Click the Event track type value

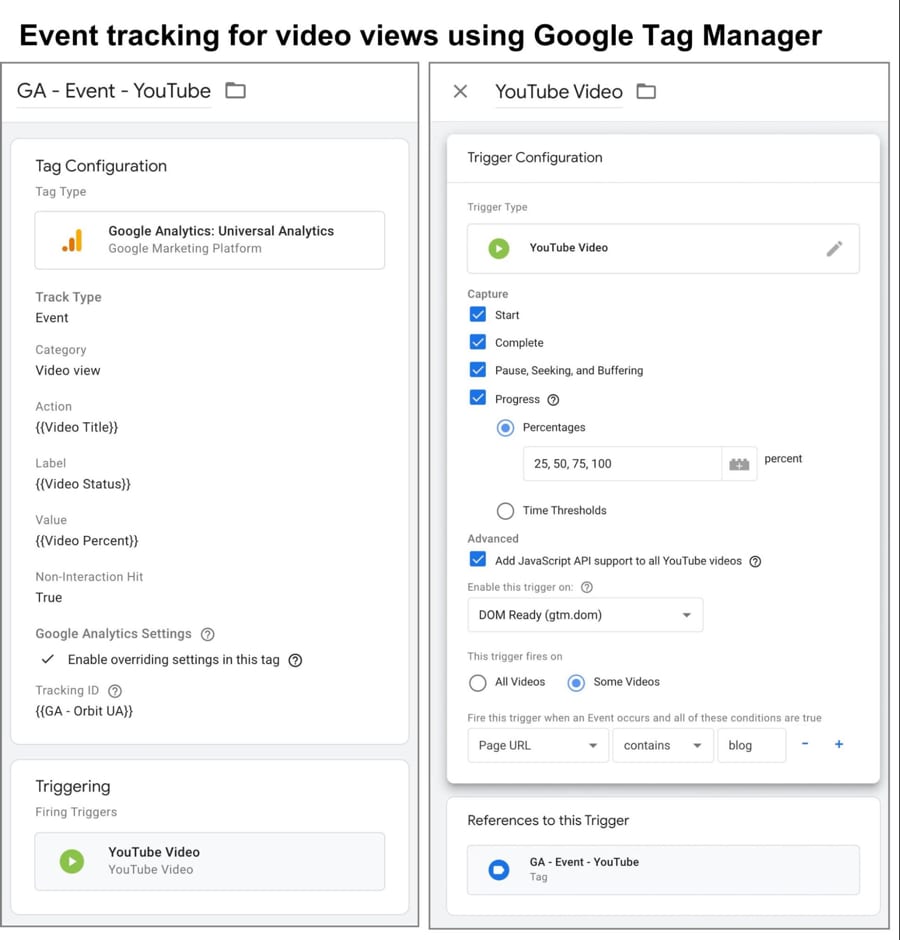(x=52, y=318)
